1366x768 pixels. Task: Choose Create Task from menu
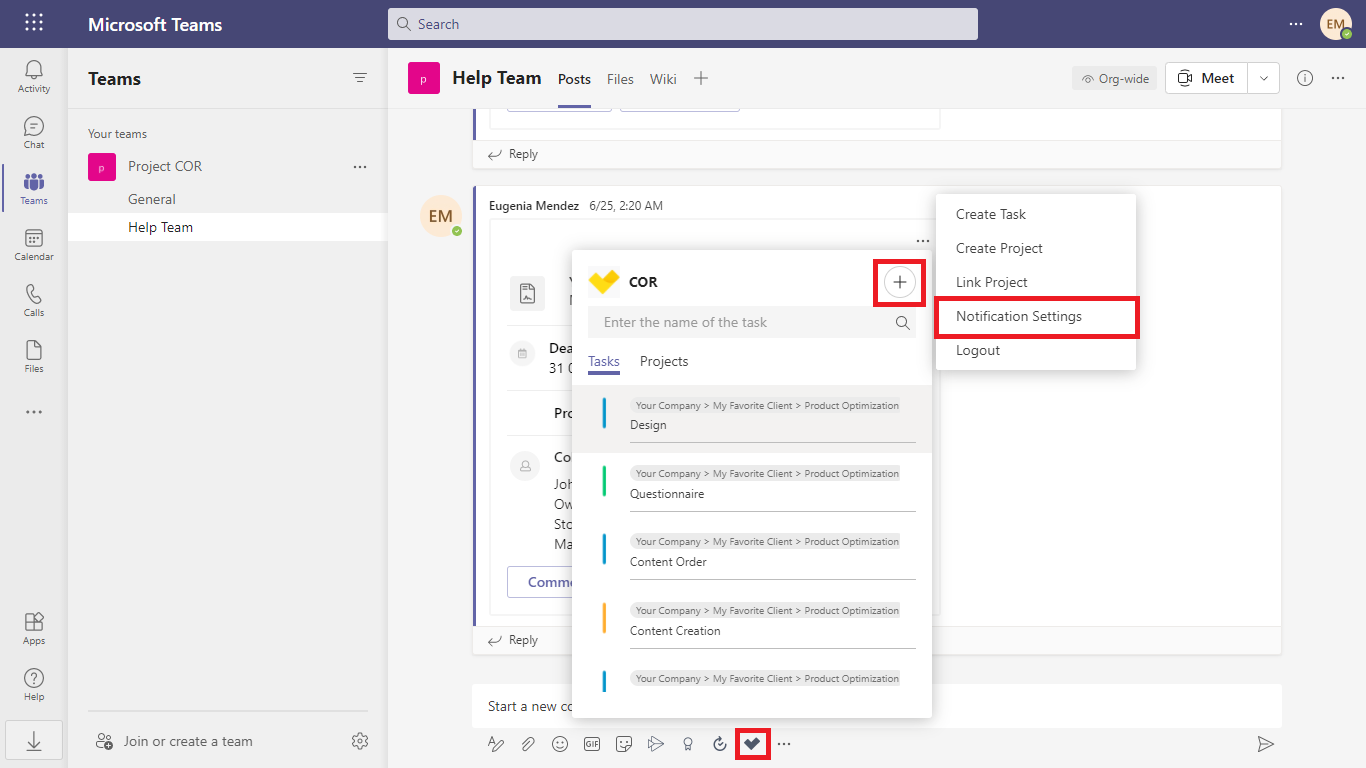coord(1036,214)
